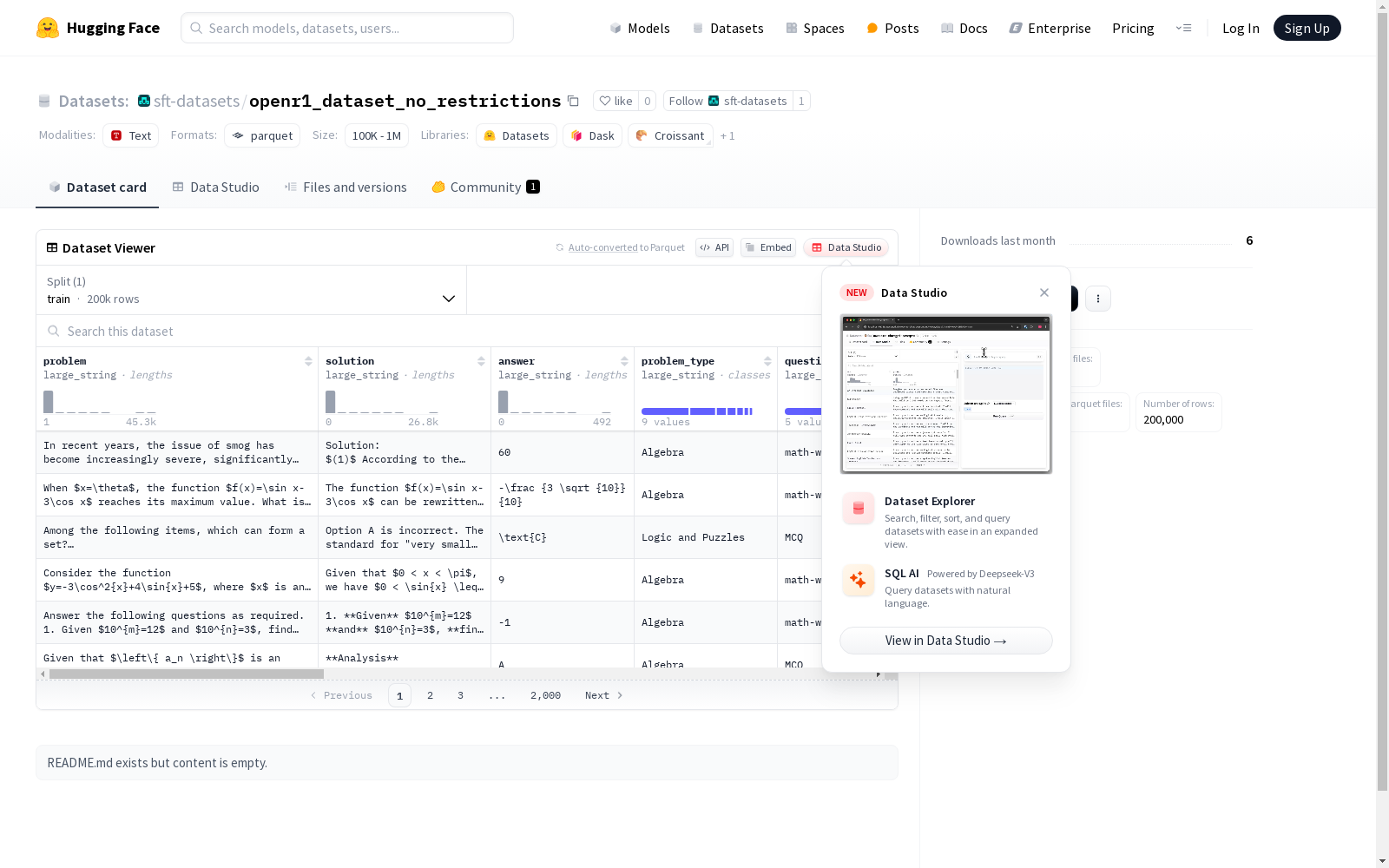The height and width of the screenshot is (868, 1389).
Task: Go to Posts
Action: tap(892, 28)
